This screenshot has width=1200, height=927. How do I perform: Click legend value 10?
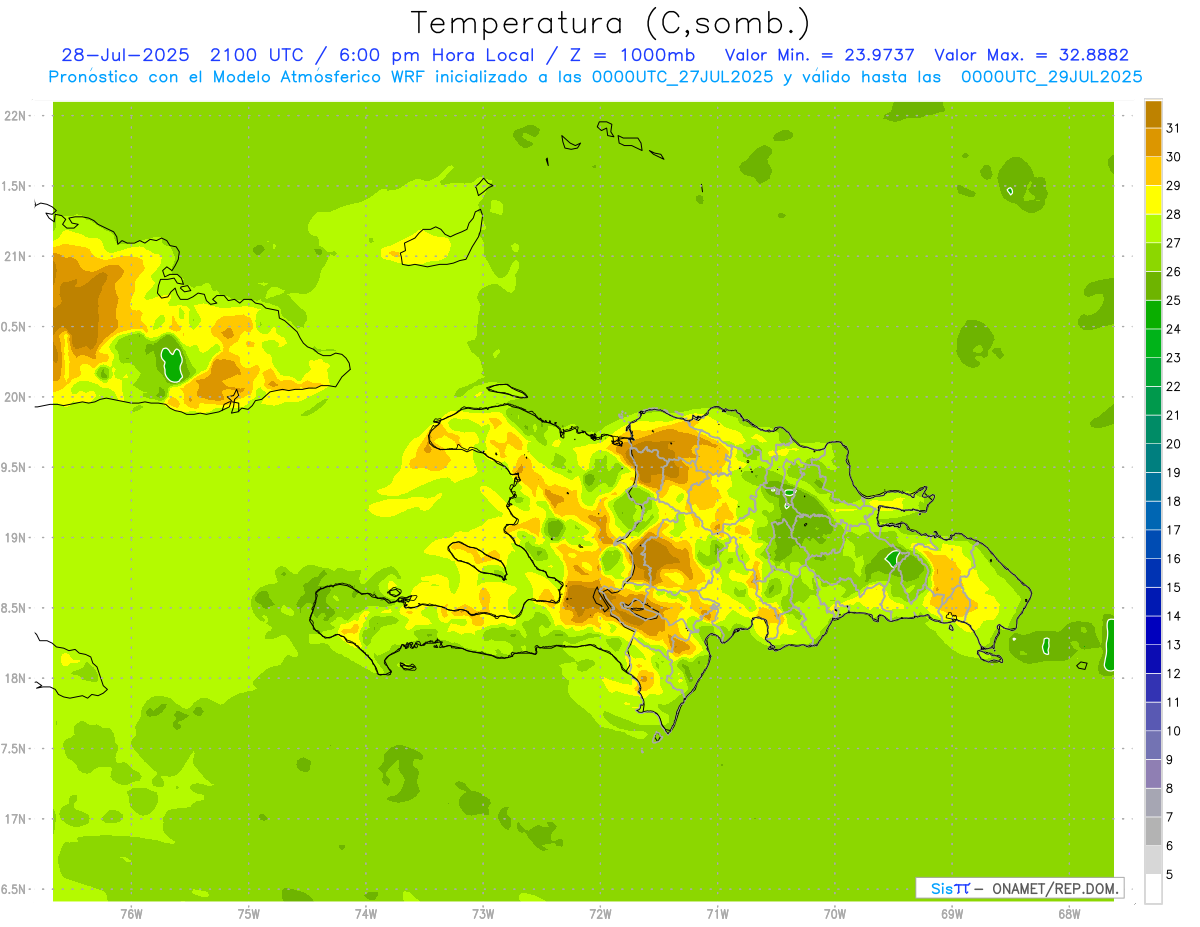[x=1173, y=731]
